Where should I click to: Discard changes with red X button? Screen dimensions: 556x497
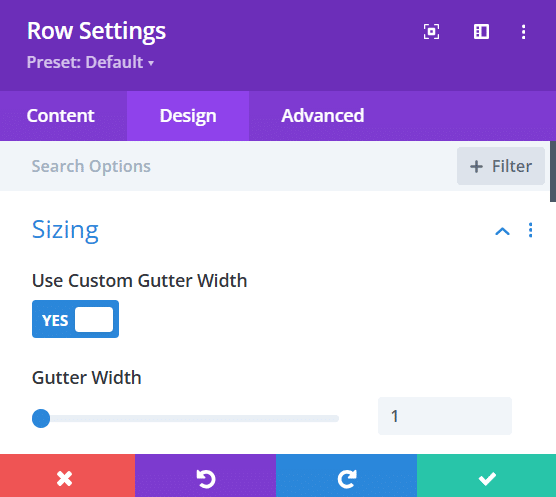67,476
